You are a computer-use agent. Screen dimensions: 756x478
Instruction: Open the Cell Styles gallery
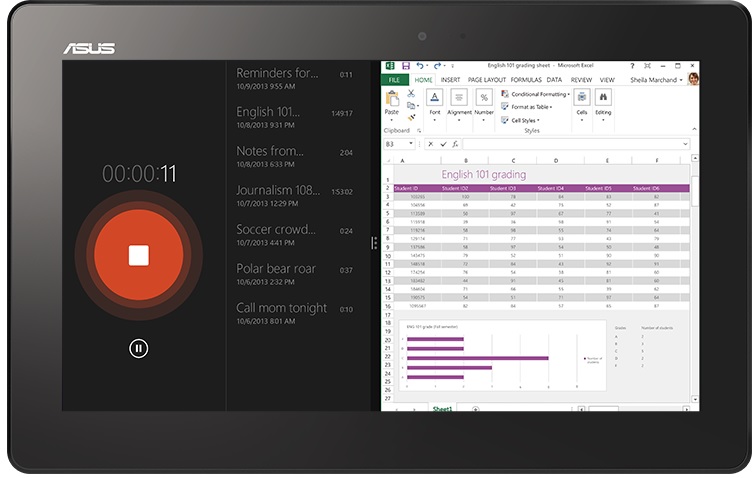click(520, 120)
